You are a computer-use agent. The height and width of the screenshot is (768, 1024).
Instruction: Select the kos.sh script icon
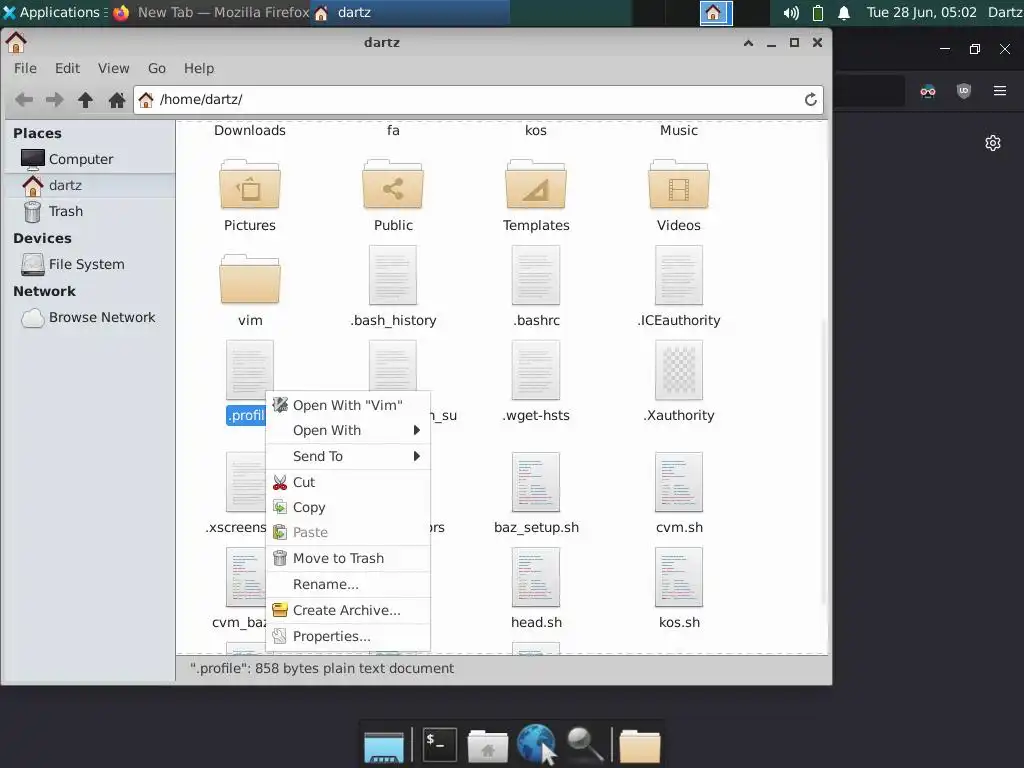pos(679,577)
